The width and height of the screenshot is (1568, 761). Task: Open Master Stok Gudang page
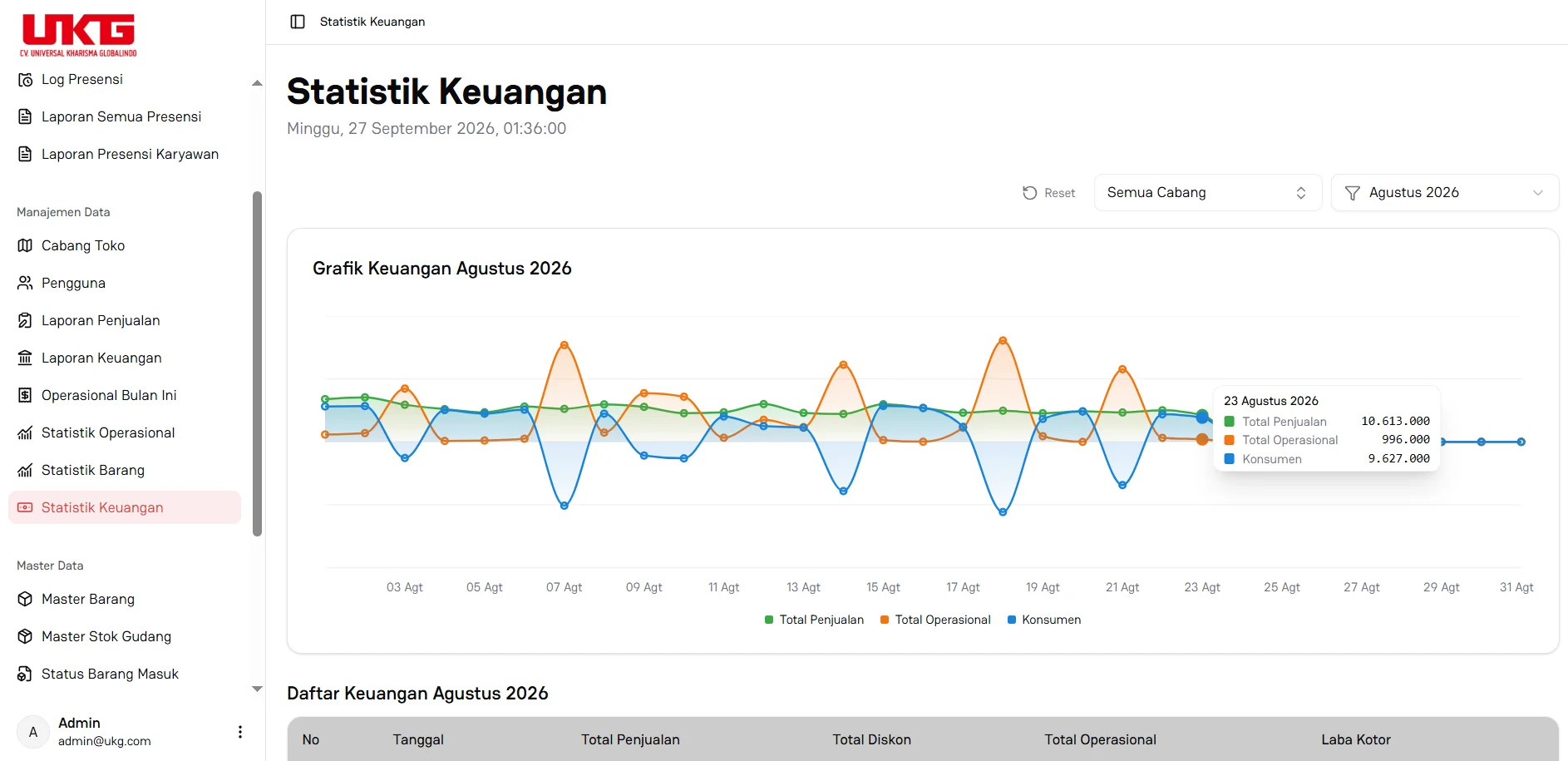125,637
